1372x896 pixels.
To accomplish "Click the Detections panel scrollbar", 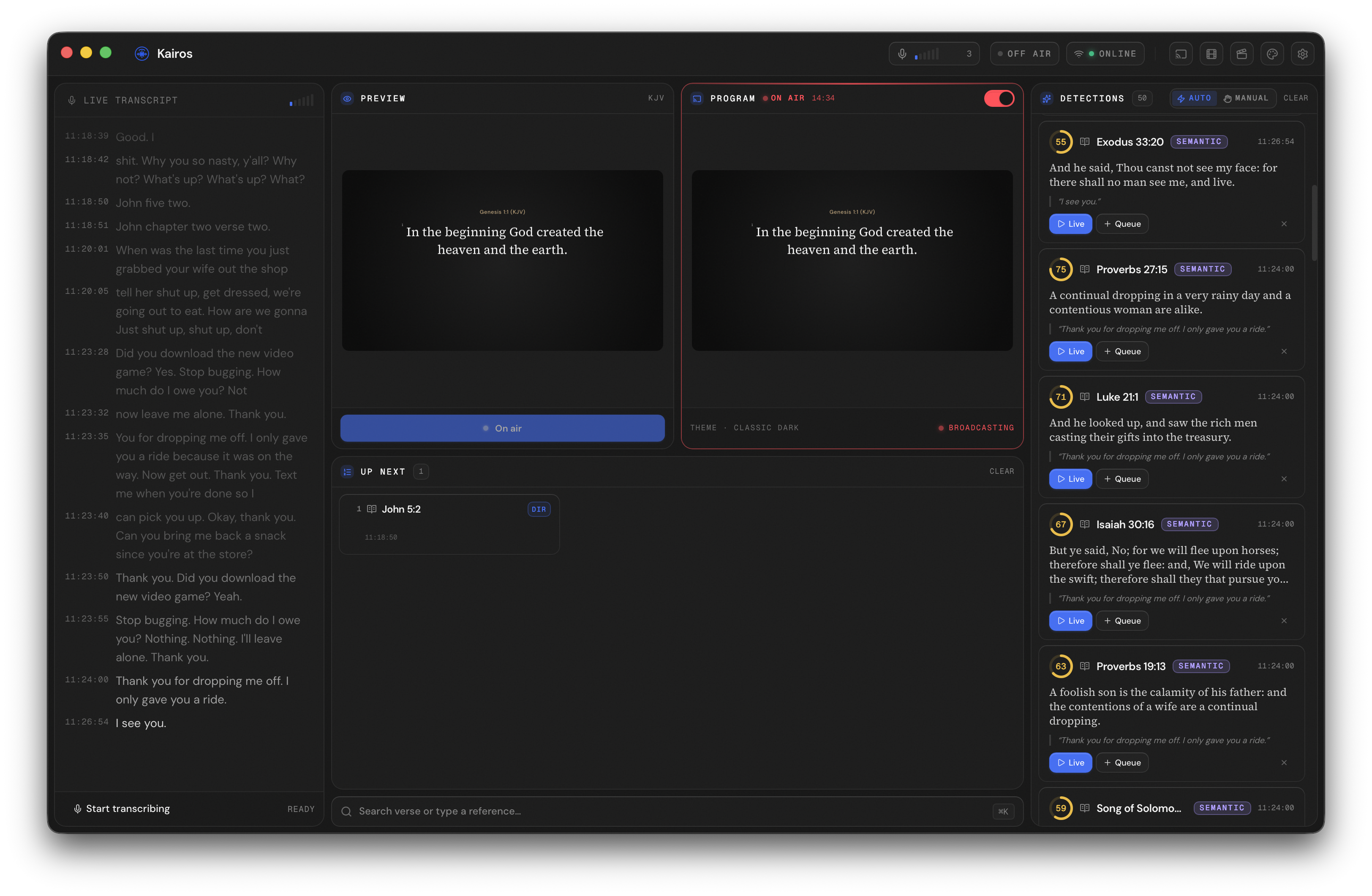I will [x=1315, y=223].
